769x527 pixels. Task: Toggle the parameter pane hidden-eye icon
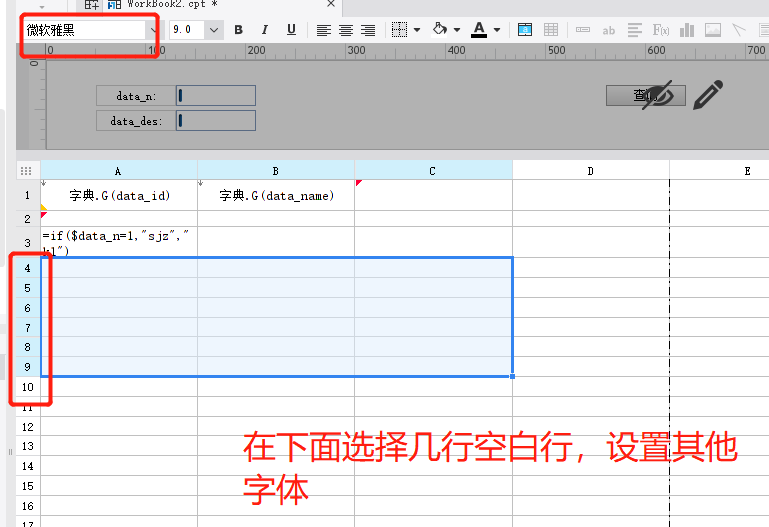(658, 95)
